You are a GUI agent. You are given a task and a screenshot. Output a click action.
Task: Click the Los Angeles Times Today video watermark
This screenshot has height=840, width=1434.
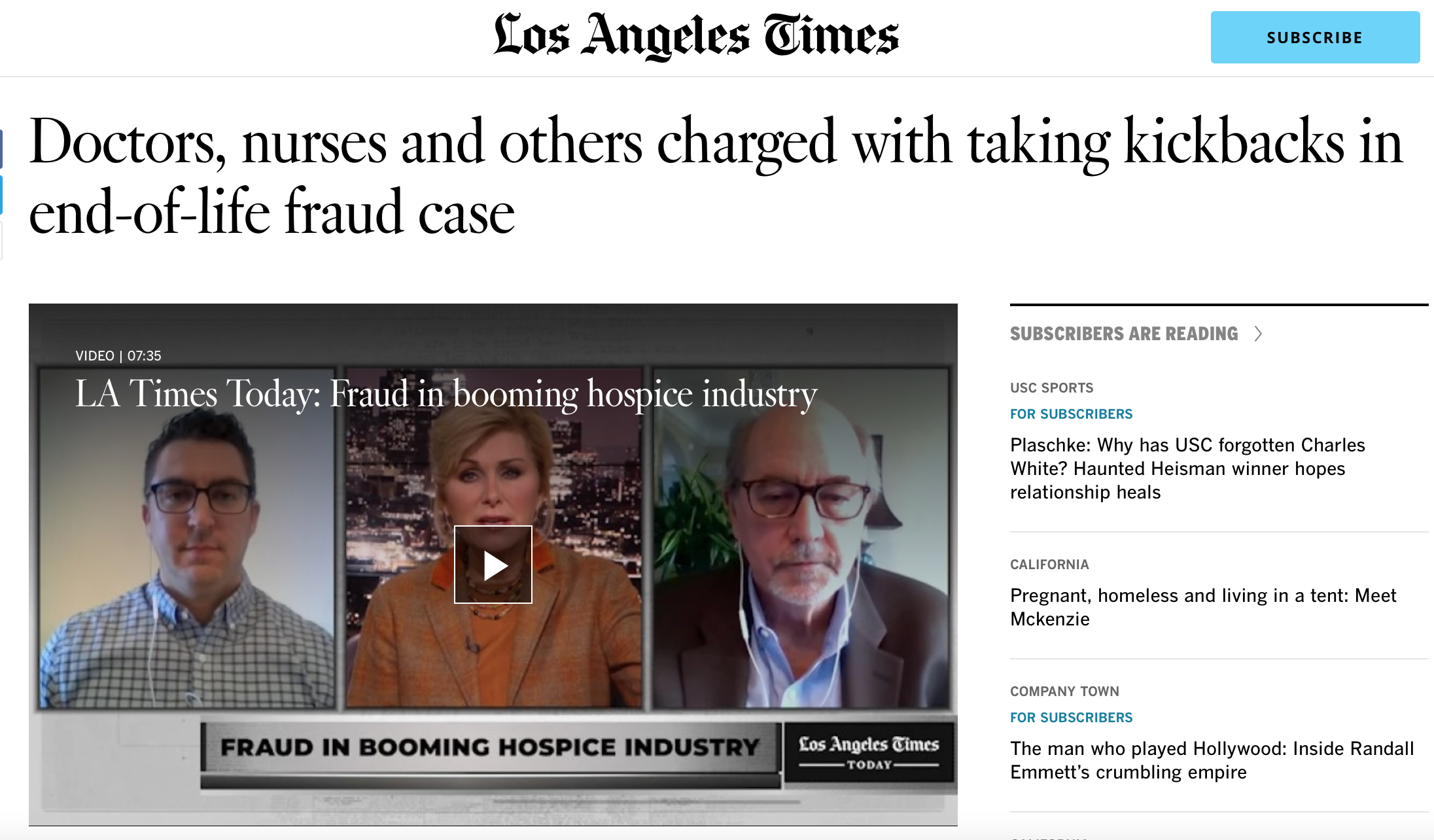click(869, 752)
